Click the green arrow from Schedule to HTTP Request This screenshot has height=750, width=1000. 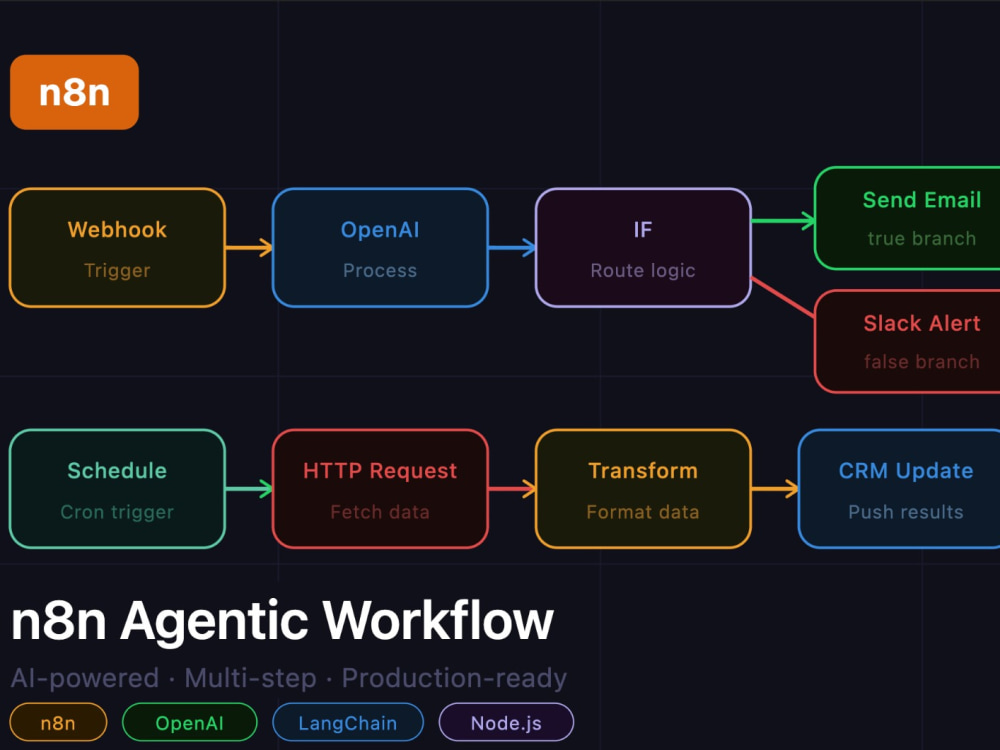(x=249, y=489)
